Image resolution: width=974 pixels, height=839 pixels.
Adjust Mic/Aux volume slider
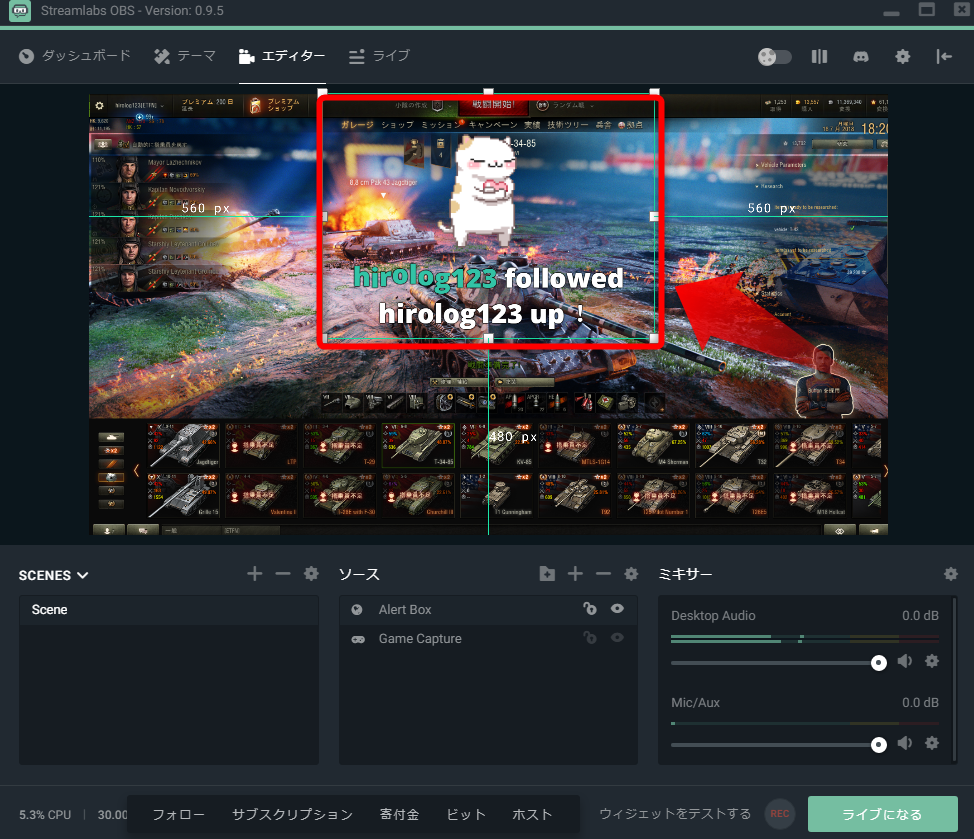[x=779, y=745]
